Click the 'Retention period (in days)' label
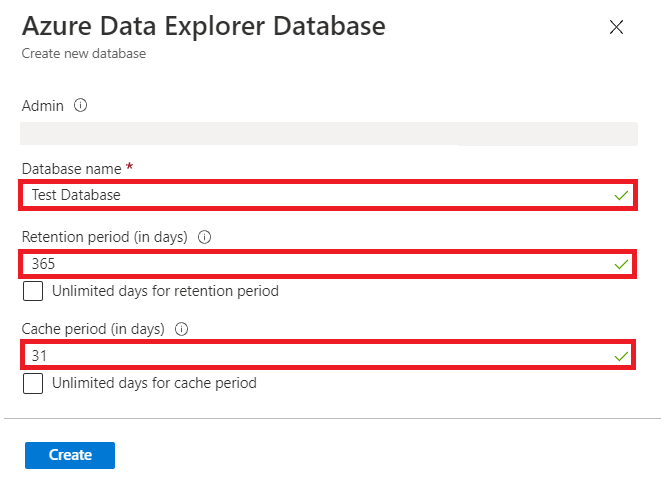Screen dimensions: 663x483 click(104, 237)
